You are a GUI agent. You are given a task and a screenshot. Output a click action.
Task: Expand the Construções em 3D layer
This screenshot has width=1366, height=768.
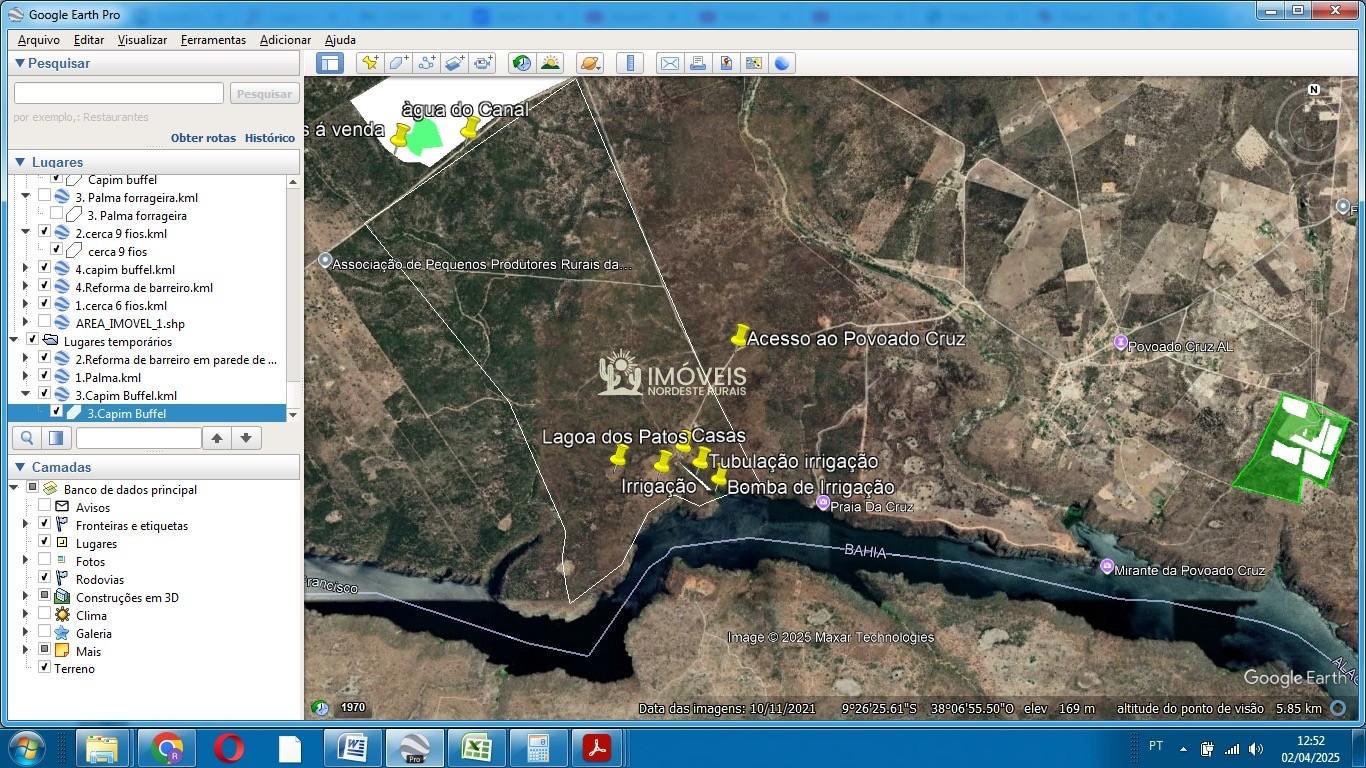[26, 597]
